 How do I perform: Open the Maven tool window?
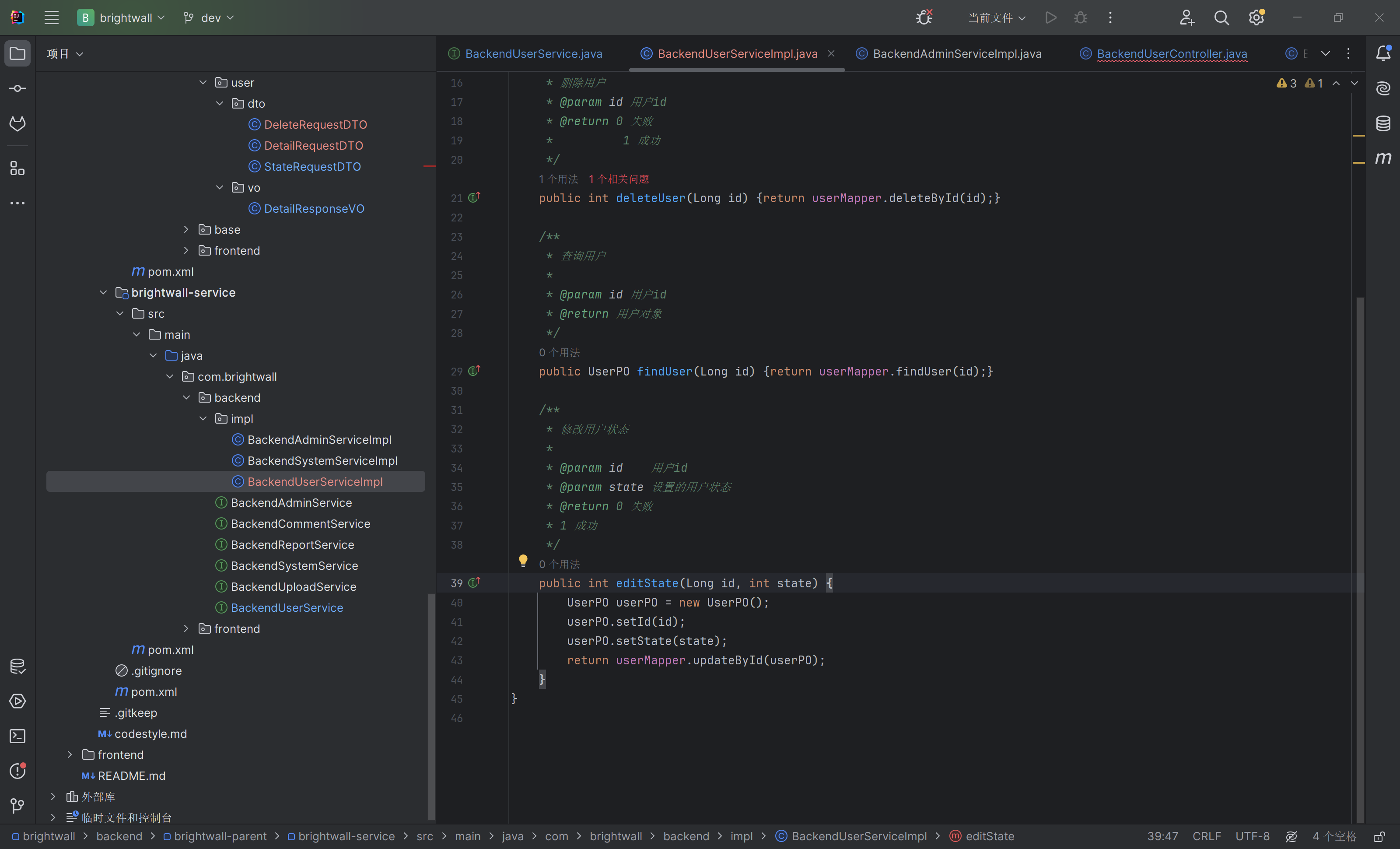(1383, 158)
